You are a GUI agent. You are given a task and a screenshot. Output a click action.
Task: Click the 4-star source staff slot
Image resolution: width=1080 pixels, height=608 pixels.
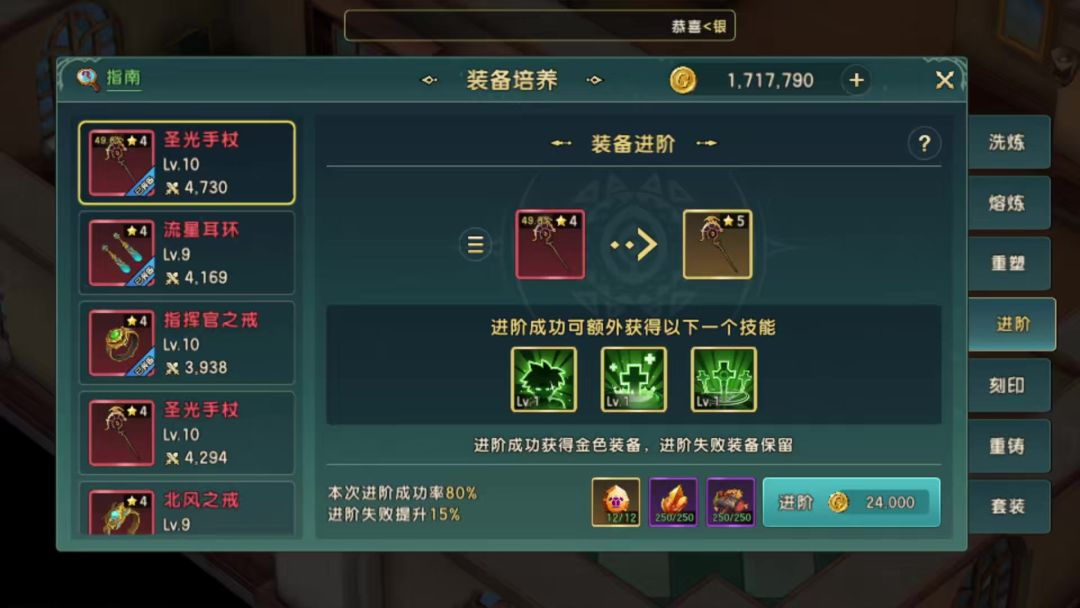[550, 244]
